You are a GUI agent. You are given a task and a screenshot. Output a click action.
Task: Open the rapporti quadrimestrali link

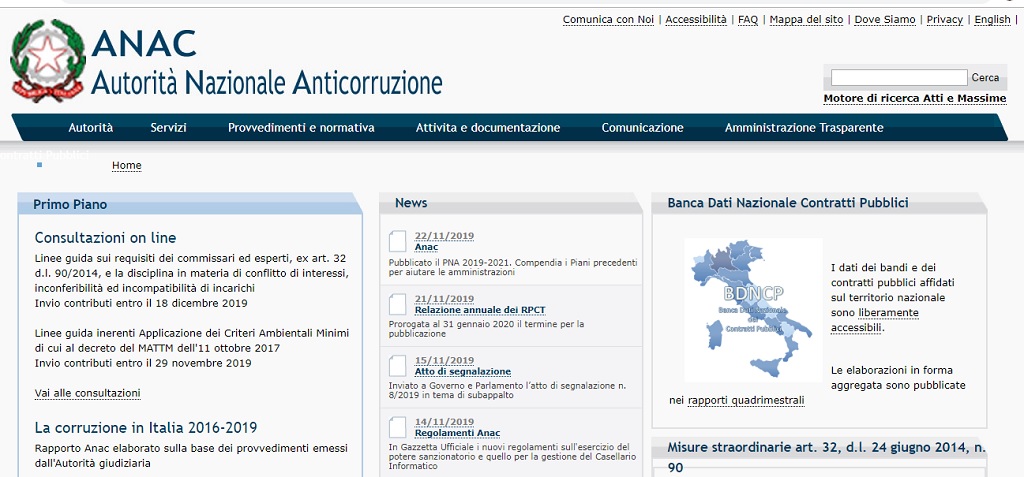pyautogui.click(x=746, y=401)
